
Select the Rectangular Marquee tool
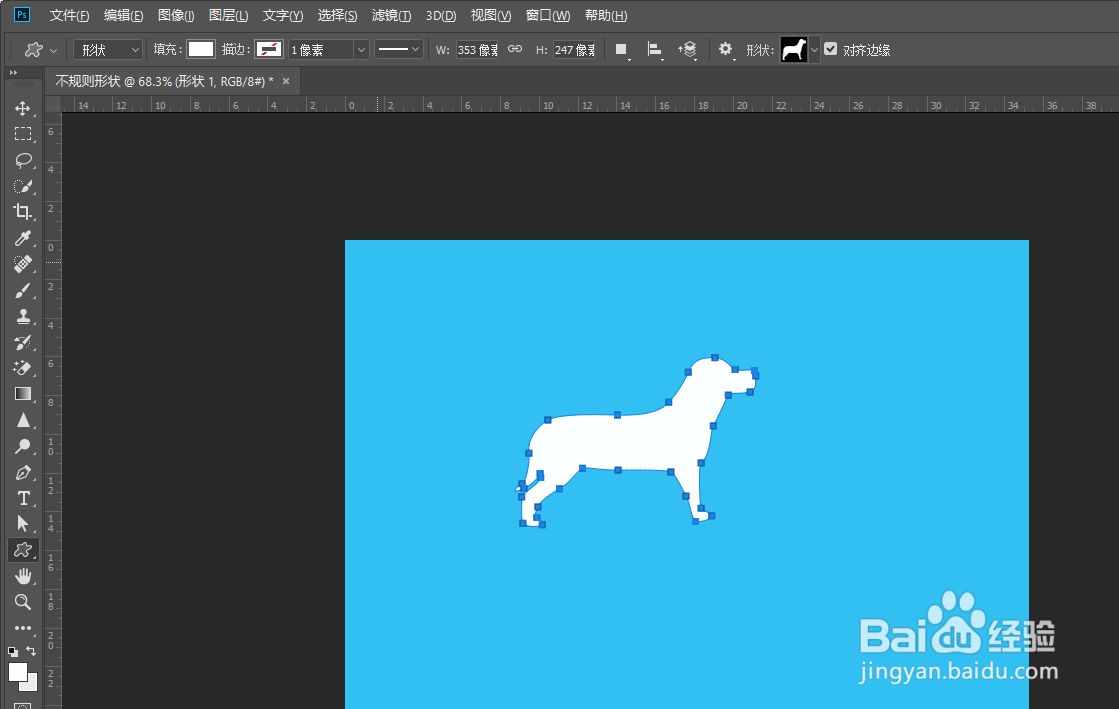pos(23,134)
